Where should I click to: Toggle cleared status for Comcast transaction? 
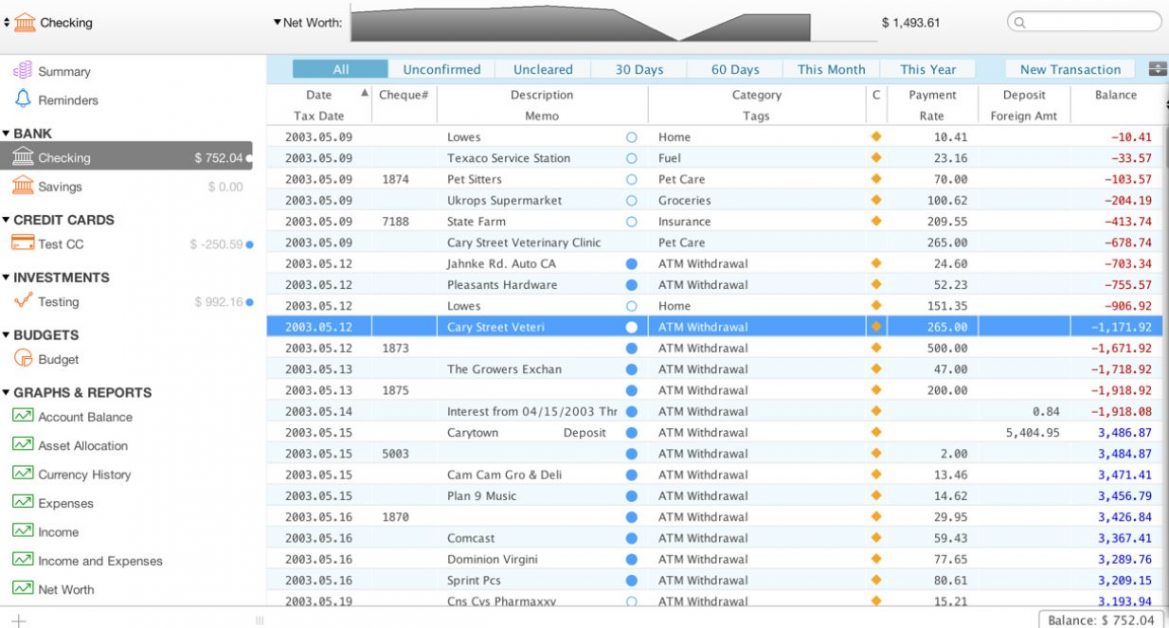click(631, 538)
